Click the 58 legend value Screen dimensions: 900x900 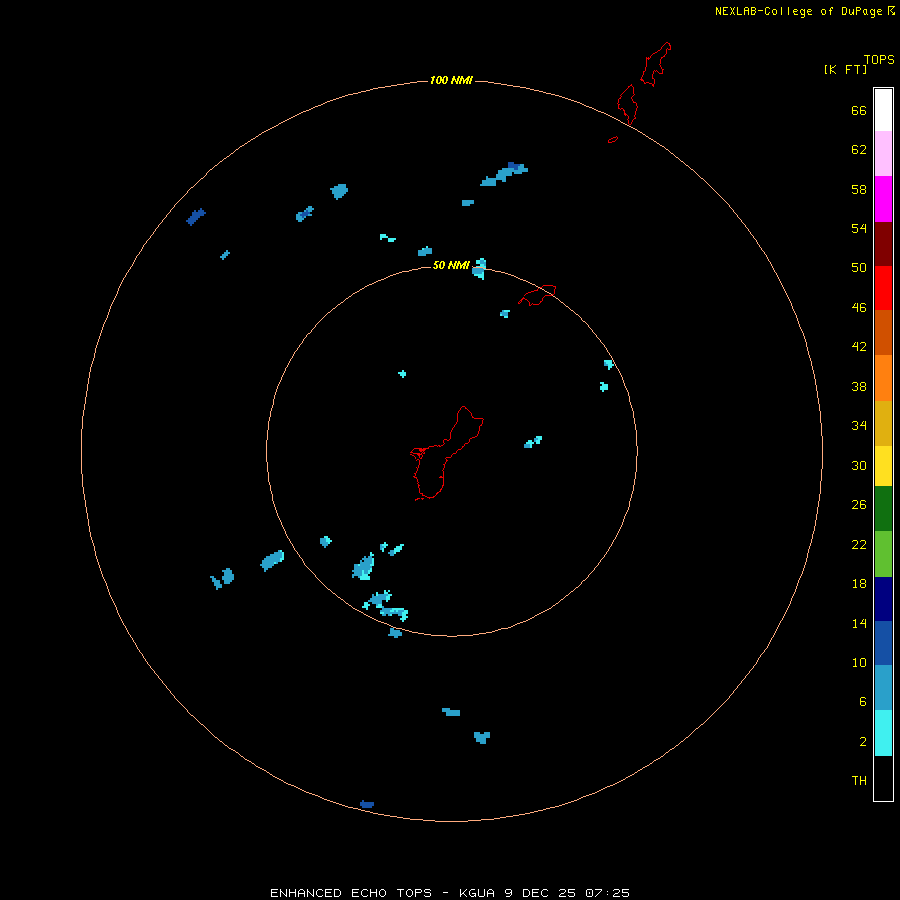pos(859,189)
